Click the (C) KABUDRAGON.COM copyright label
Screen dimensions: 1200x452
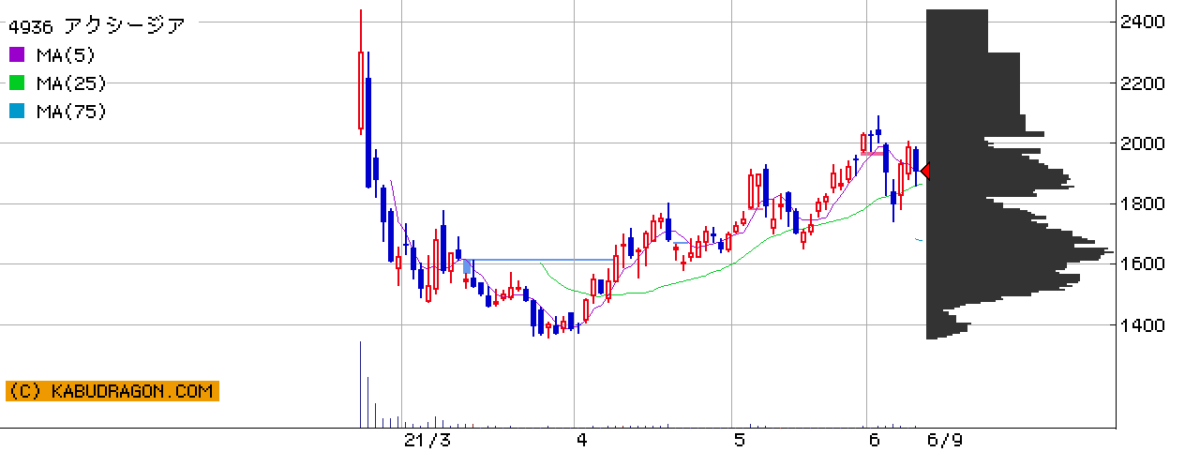click(x=112, y=391)
